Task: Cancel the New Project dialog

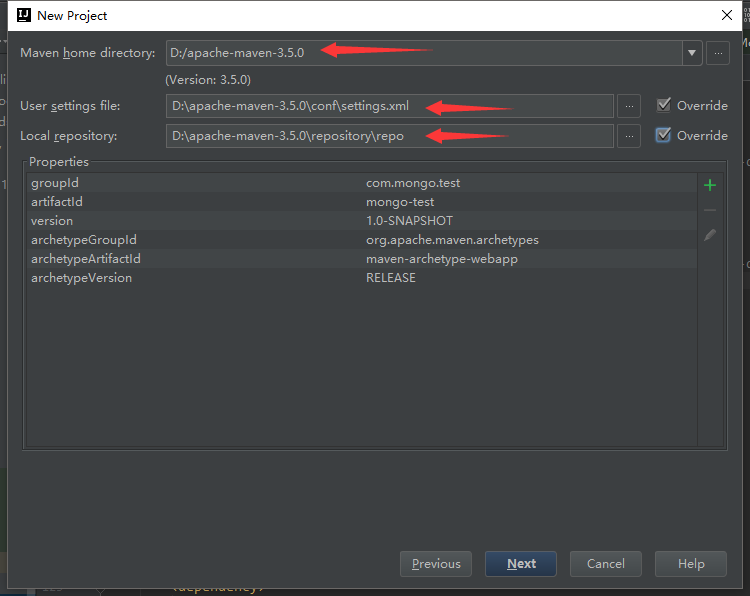Action: 606,564
